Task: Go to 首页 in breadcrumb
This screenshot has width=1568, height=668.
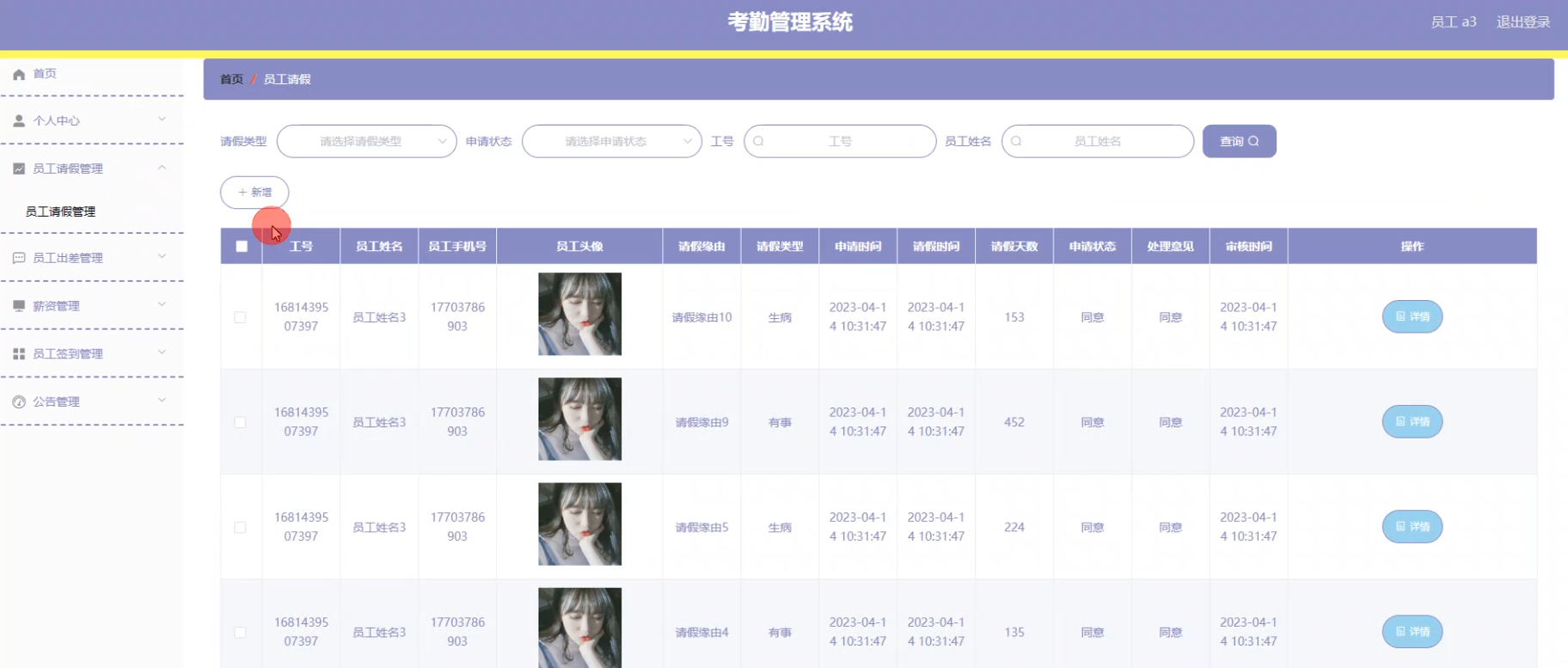Action: (x=231, y=79)
